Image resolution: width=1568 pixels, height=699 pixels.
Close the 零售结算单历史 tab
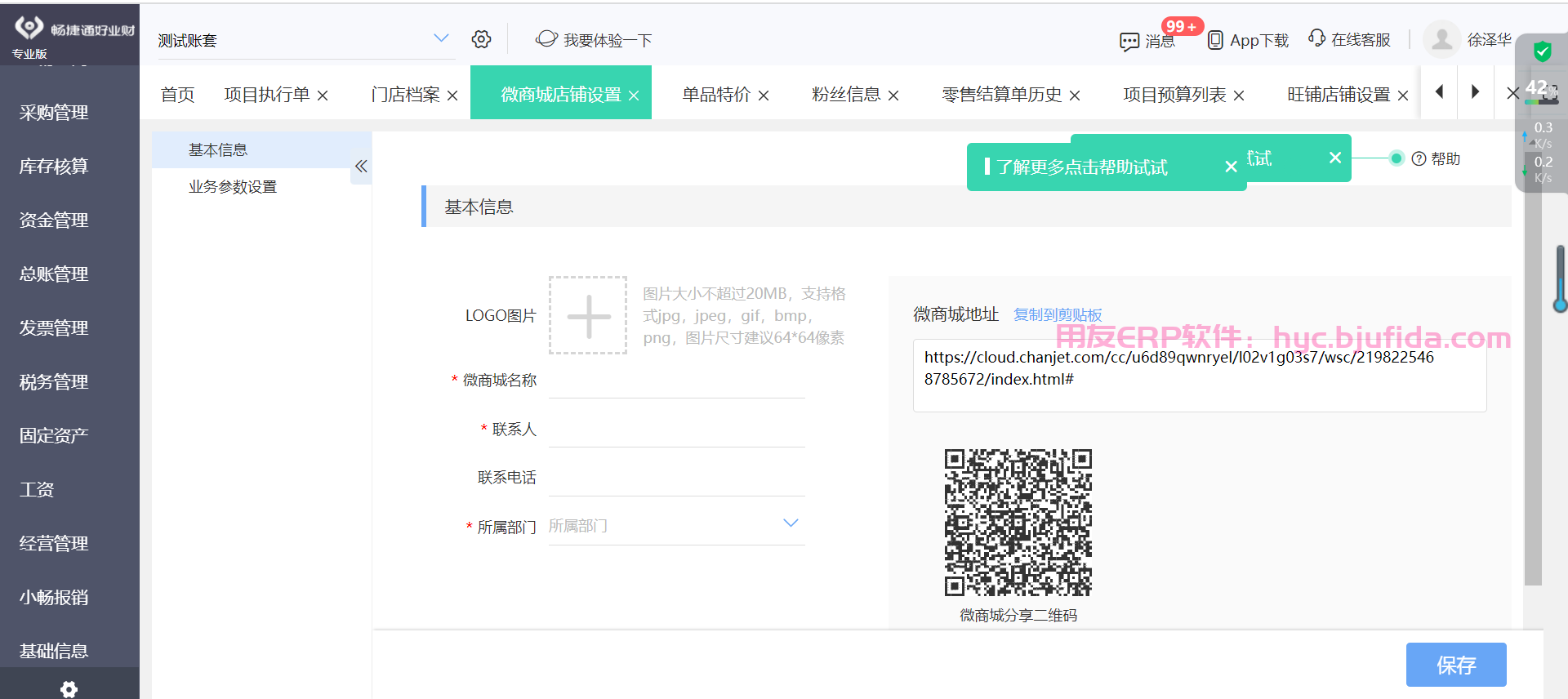click(x=1075, y=96)
